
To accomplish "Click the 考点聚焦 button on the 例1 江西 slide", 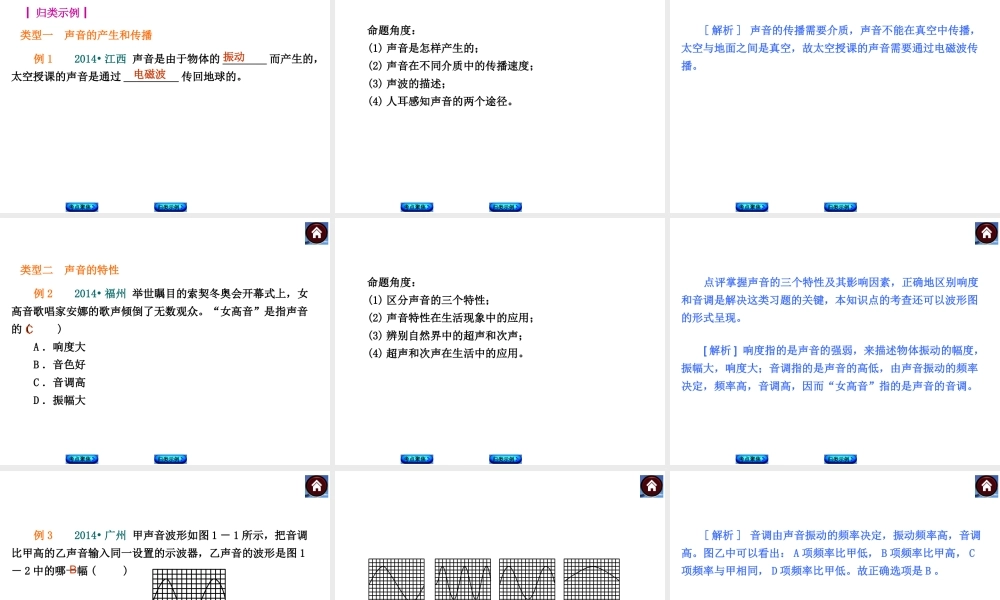I will pos(82,207).
